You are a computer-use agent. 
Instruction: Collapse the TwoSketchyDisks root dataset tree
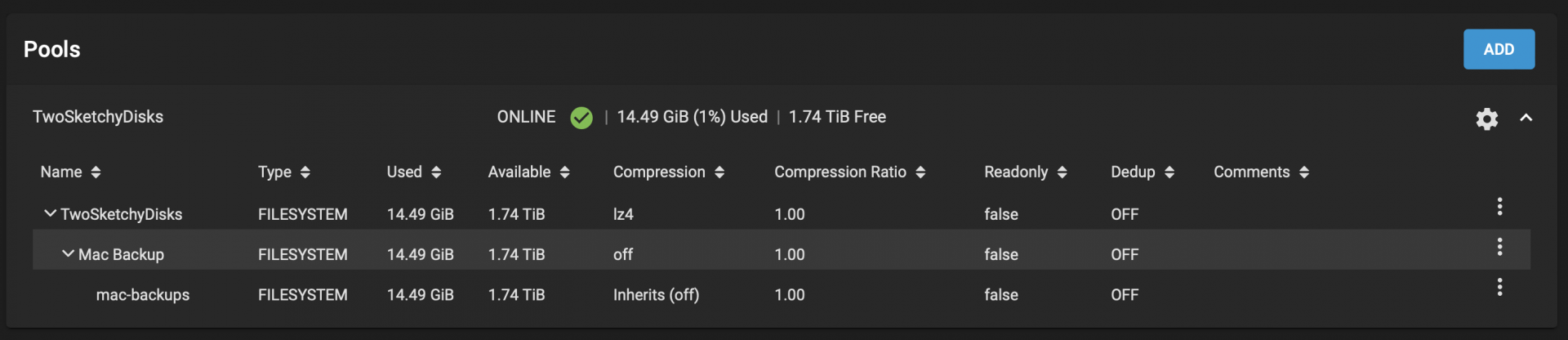50,213
